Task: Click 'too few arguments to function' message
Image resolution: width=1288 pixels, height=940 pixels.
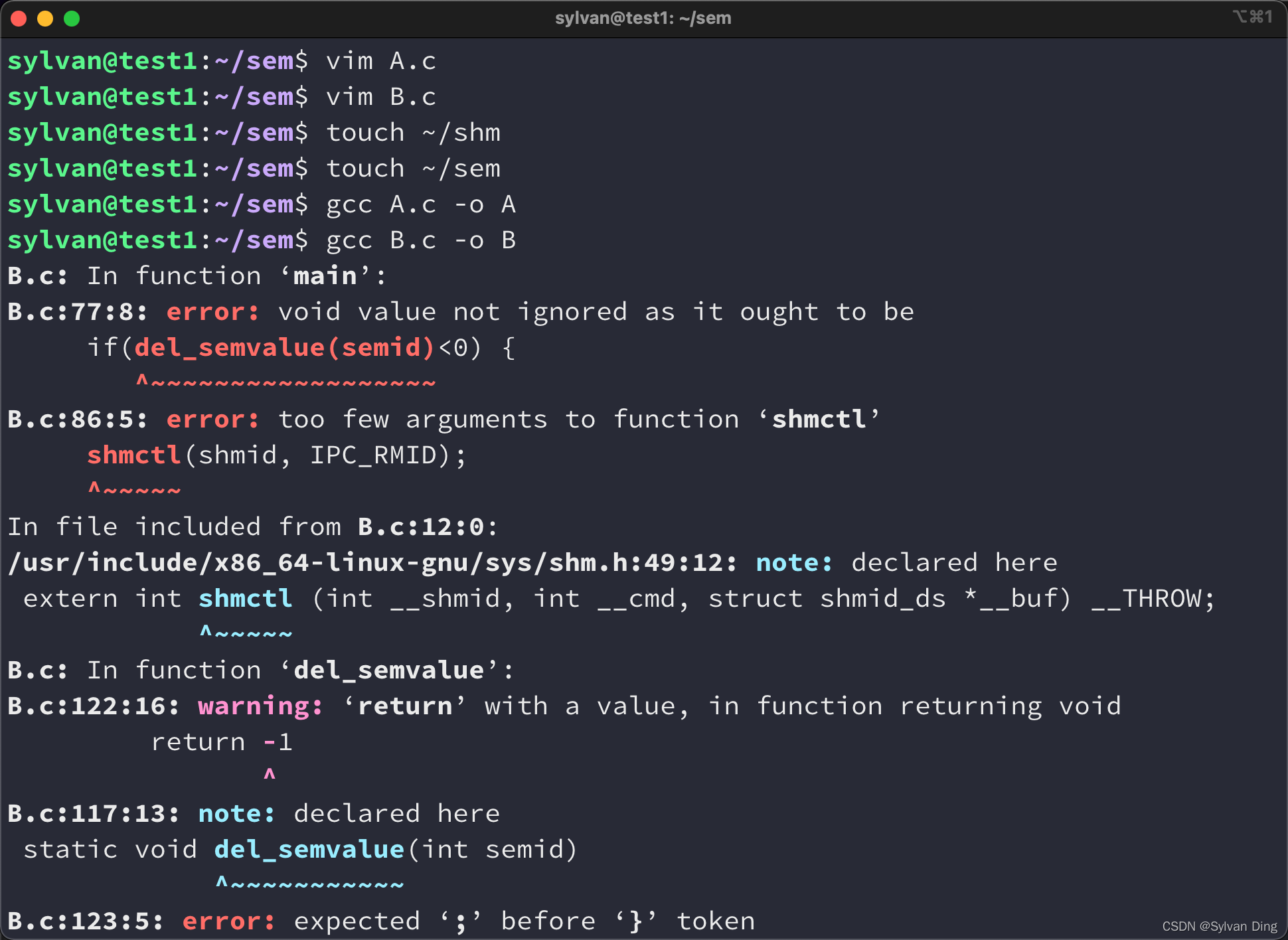Action: click(x=509, y=420)
